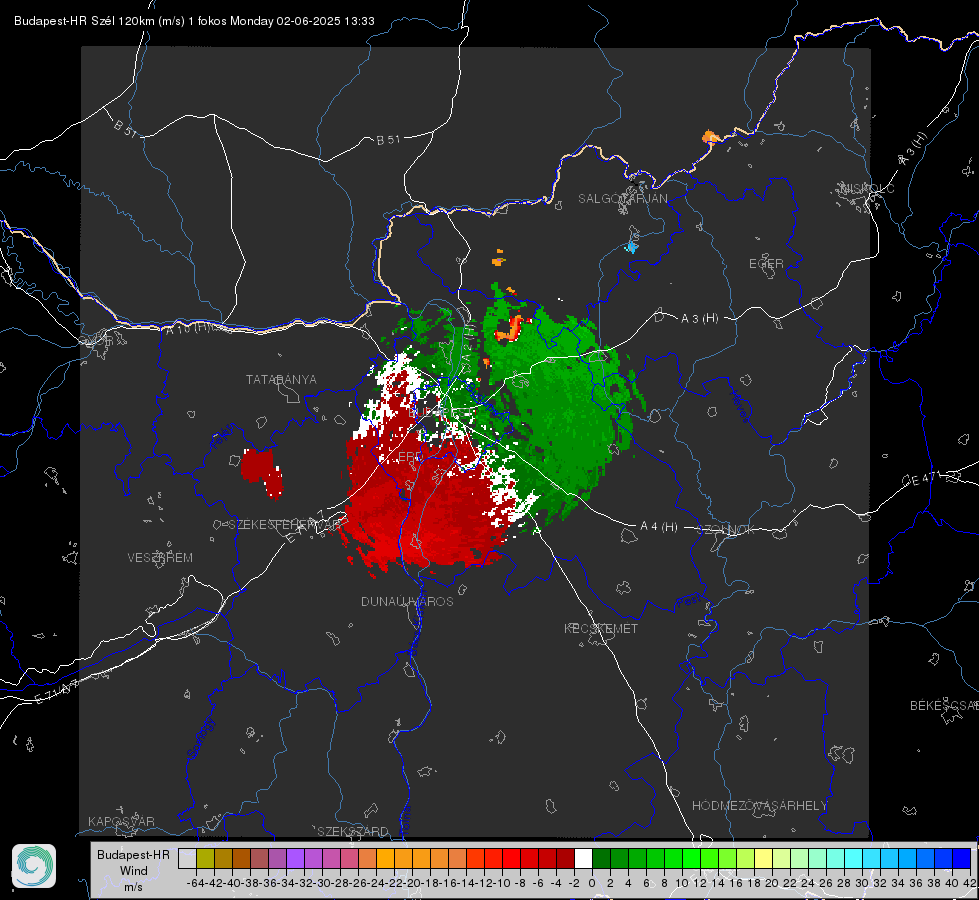This screenshot has height=900, width=979.
Task: Click the pale yellow legend swatch near 18
Action: point(763,858)
